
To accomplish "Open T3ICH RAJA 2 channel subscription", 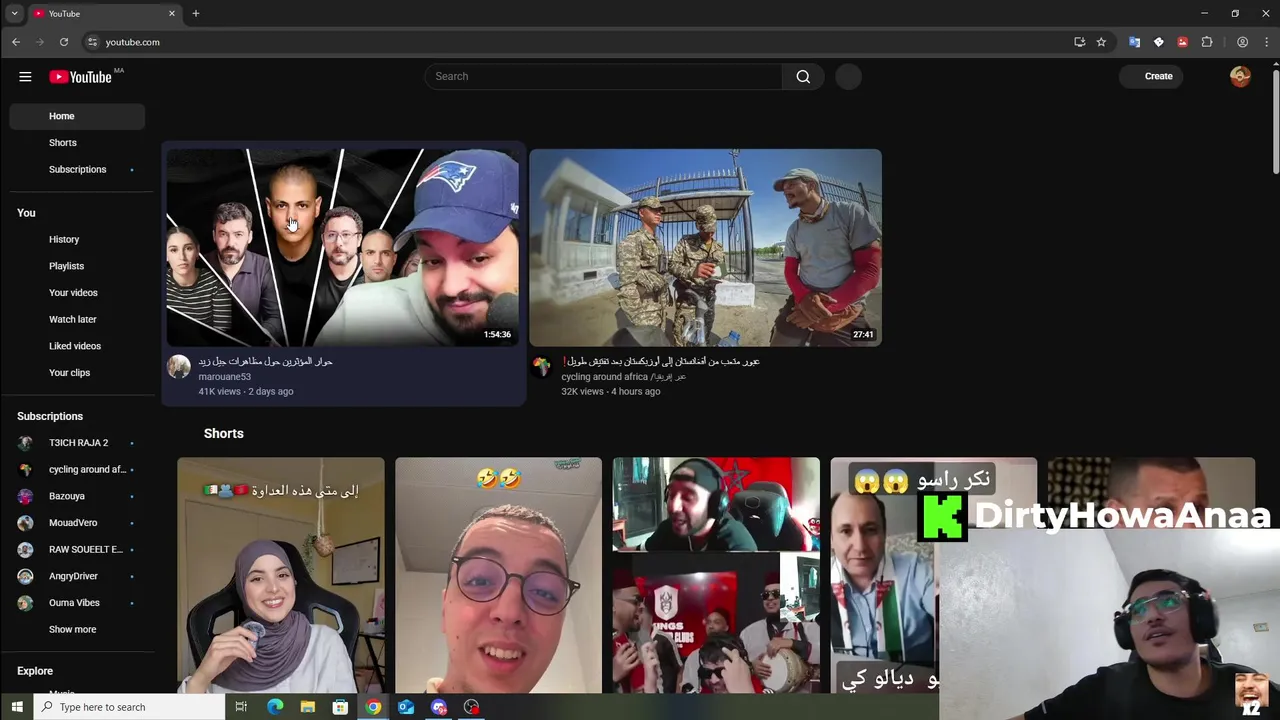I will 77,443.
